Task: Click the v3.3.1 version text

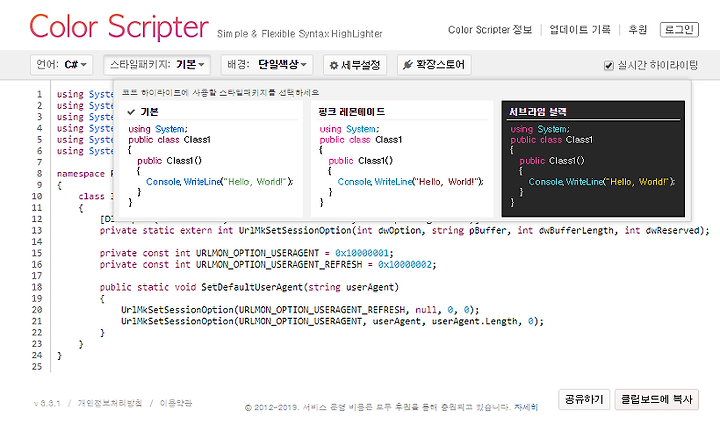Action: coord(47,403)
